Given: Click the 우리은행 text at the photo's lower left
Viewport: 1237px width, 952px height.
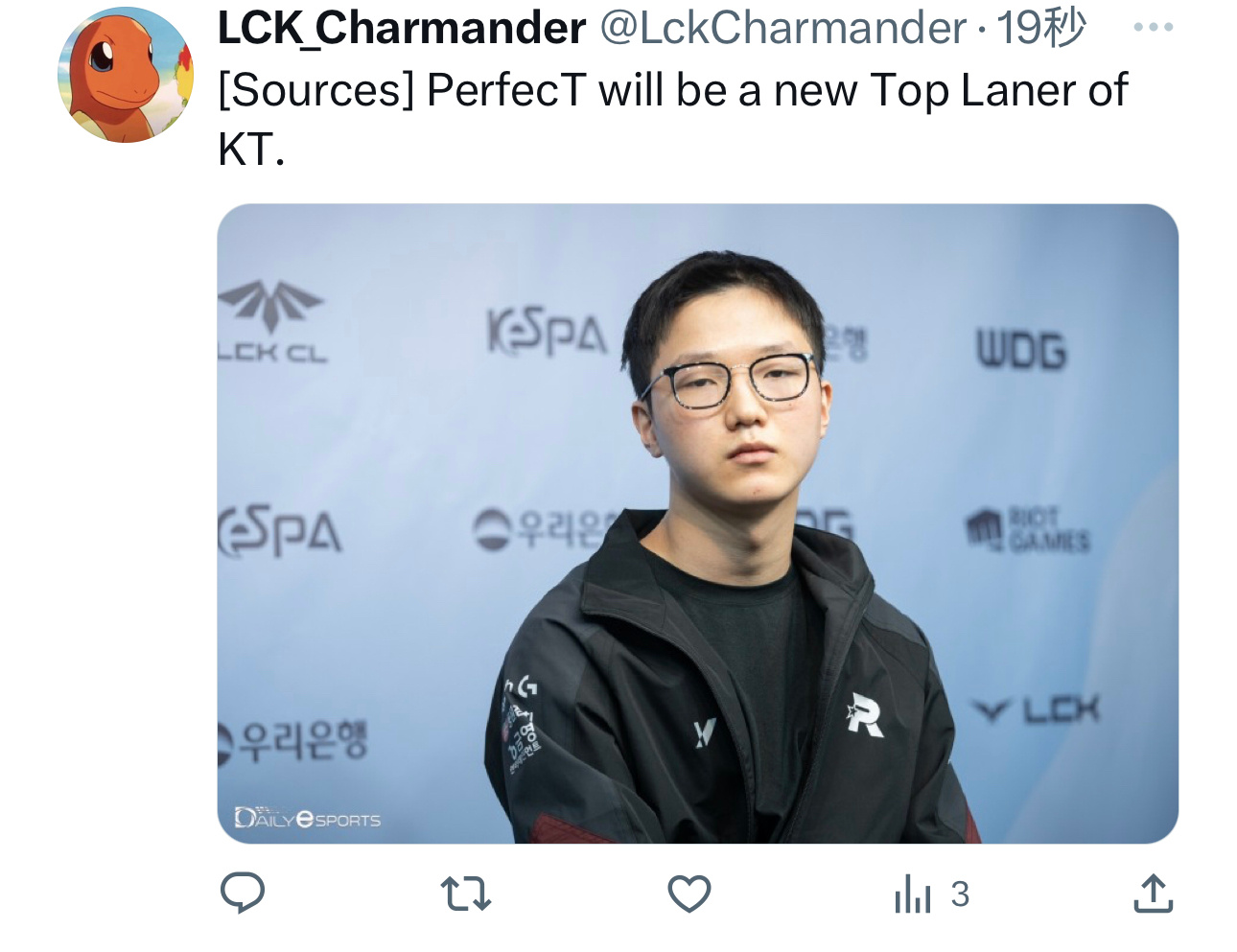Looking at the screenshot, I should tap(293, 741).
